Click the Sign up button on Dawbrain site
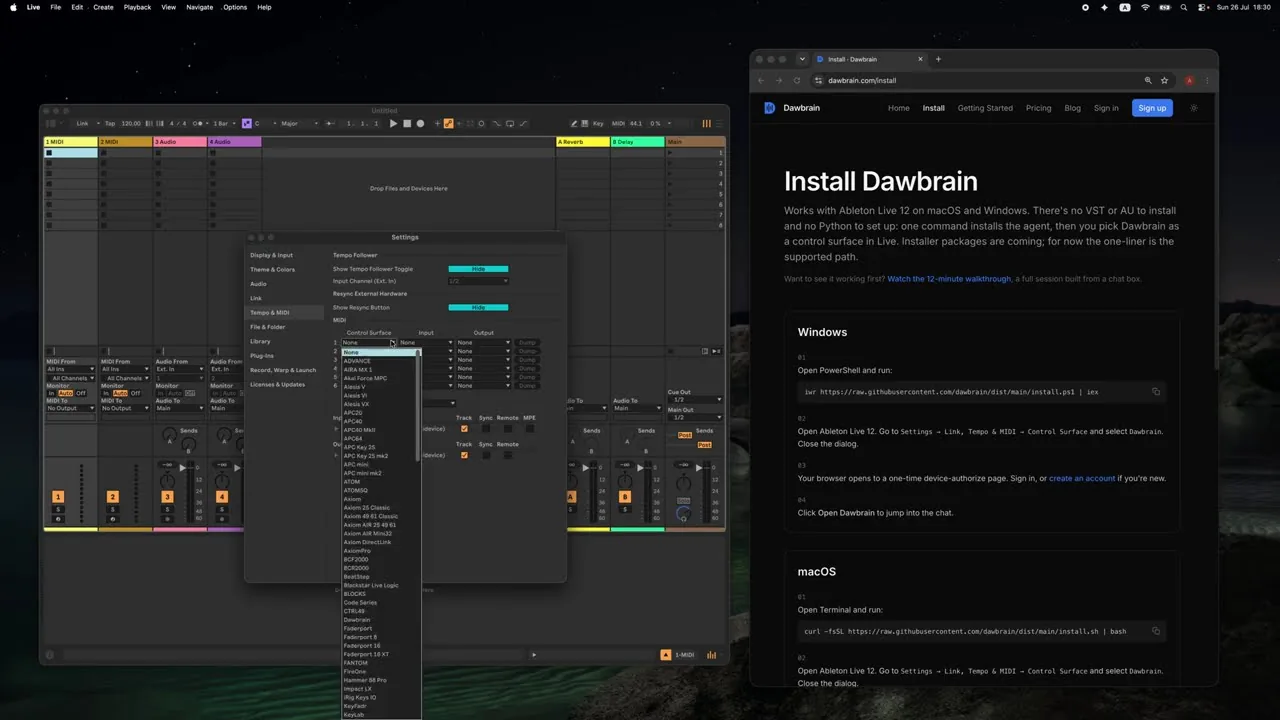 point(1152,108)
